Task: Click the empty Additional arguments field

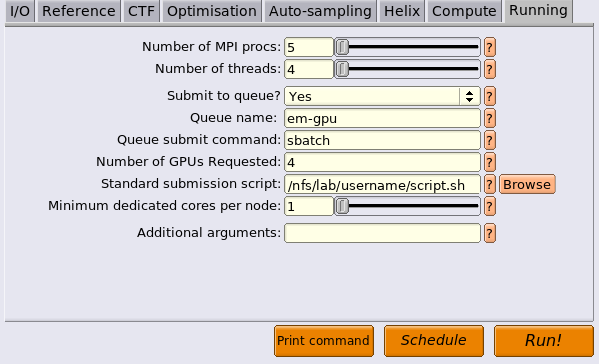Action: click(x=382, y=233)
